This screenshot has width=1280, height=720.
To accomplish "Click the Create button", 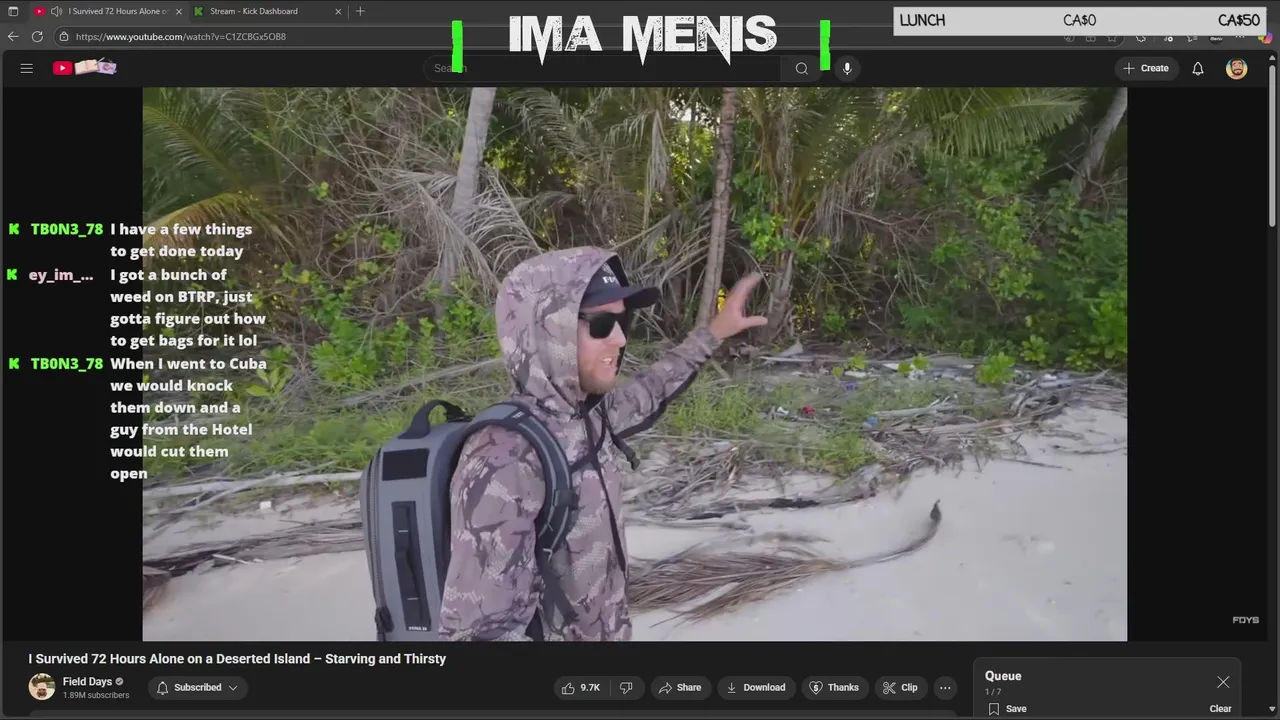I will click(1146, 68).
